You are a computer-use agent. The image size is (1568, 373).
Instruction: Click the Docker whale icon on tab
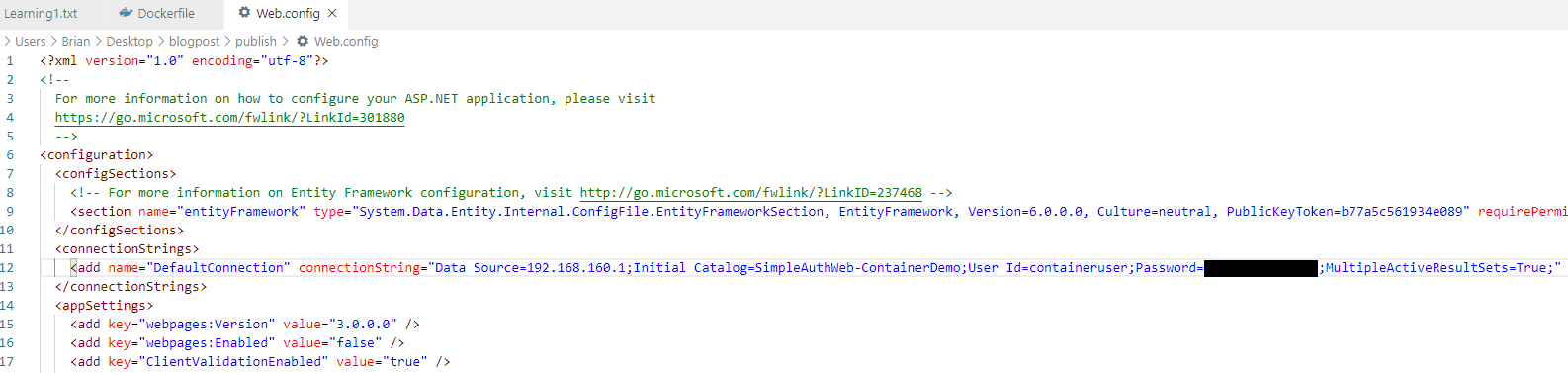click(126, 13)
